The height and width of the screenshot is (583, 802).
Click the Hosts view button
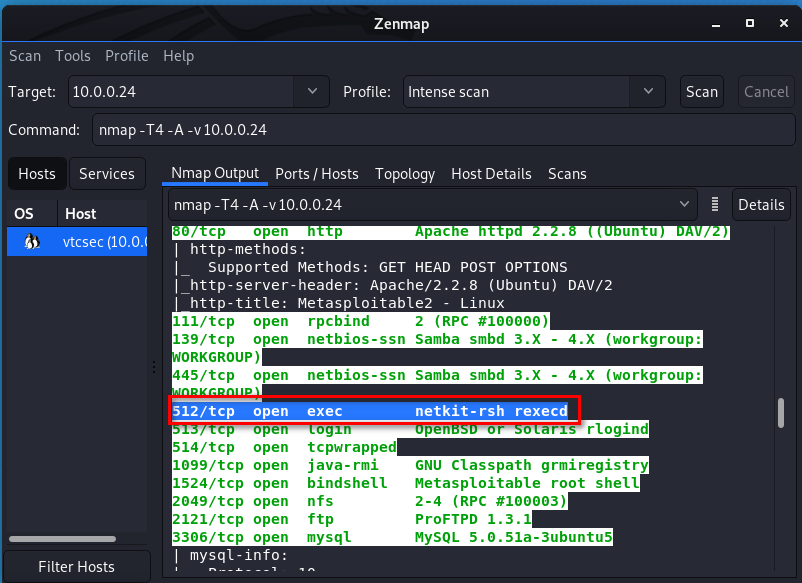[x=37, y=174]
